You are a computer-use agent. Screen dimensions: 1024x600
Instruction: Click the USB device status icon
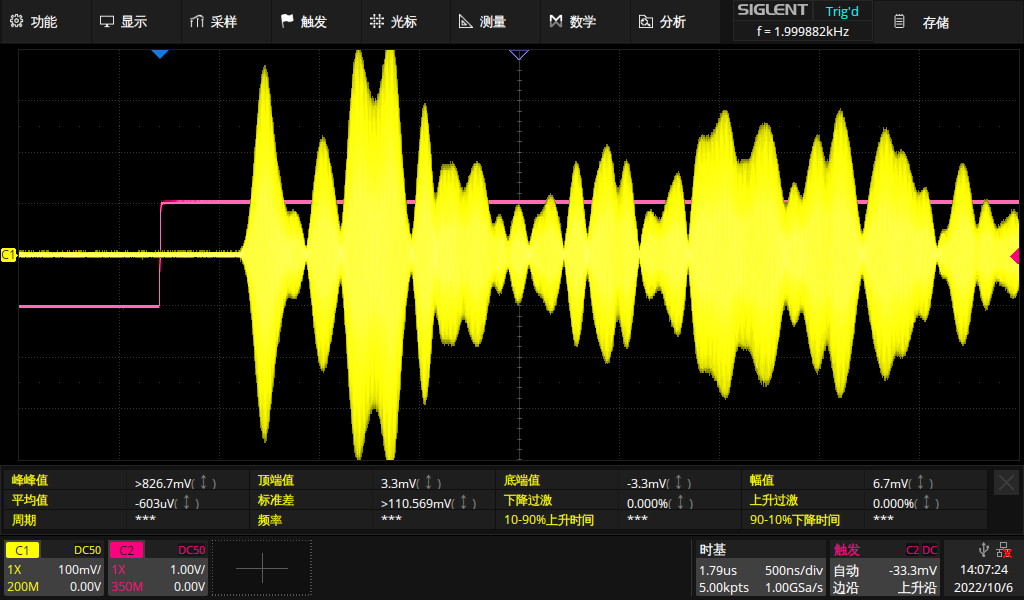click(983, 549)
